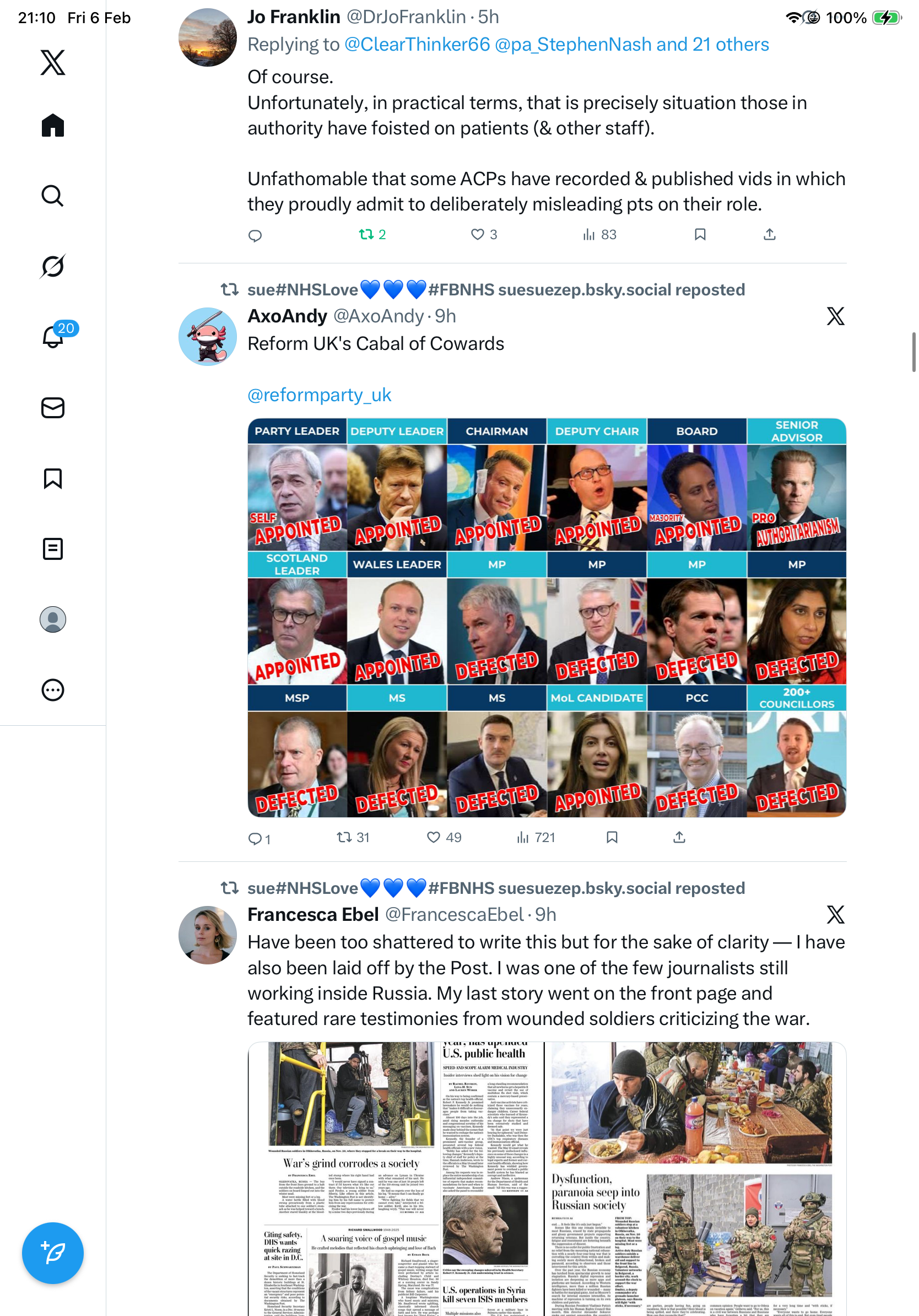Open the Search magnifier in sidebar
This screenshot has height=1316, width=919.
point(53,196)
